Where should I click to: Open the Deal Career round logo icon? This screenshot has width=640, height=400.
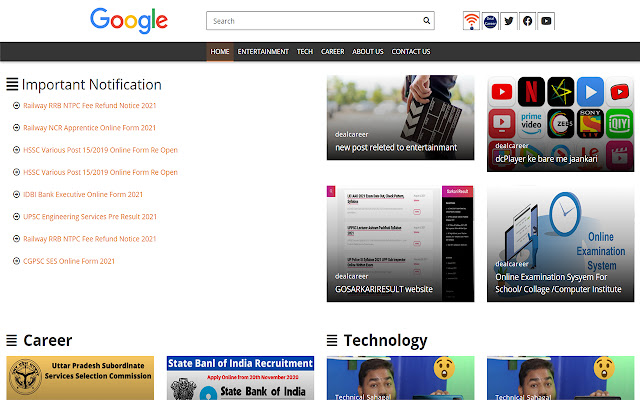[x=490, y=21]
